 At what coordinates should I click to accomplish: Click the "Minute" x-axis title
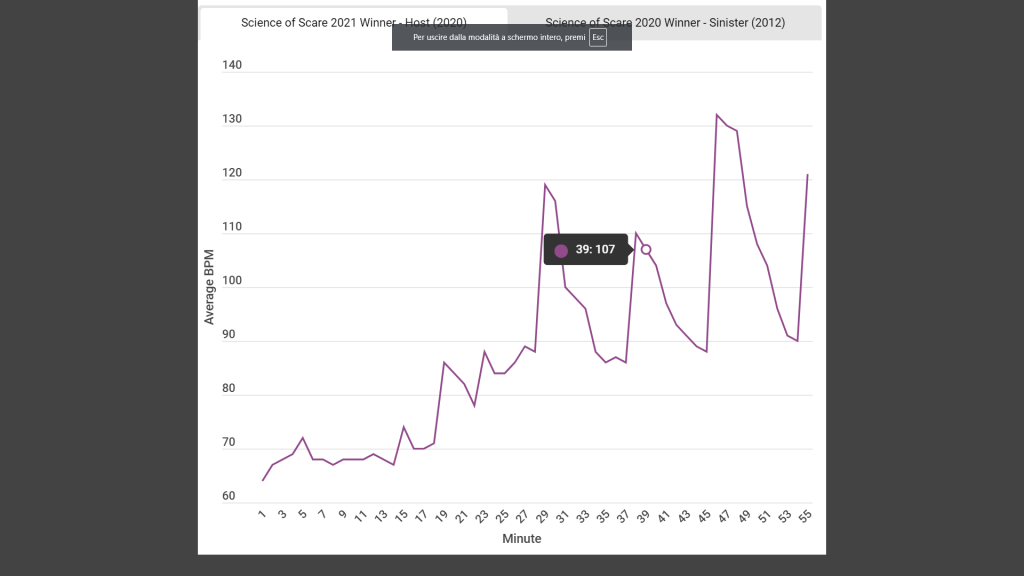pos(521,539)
